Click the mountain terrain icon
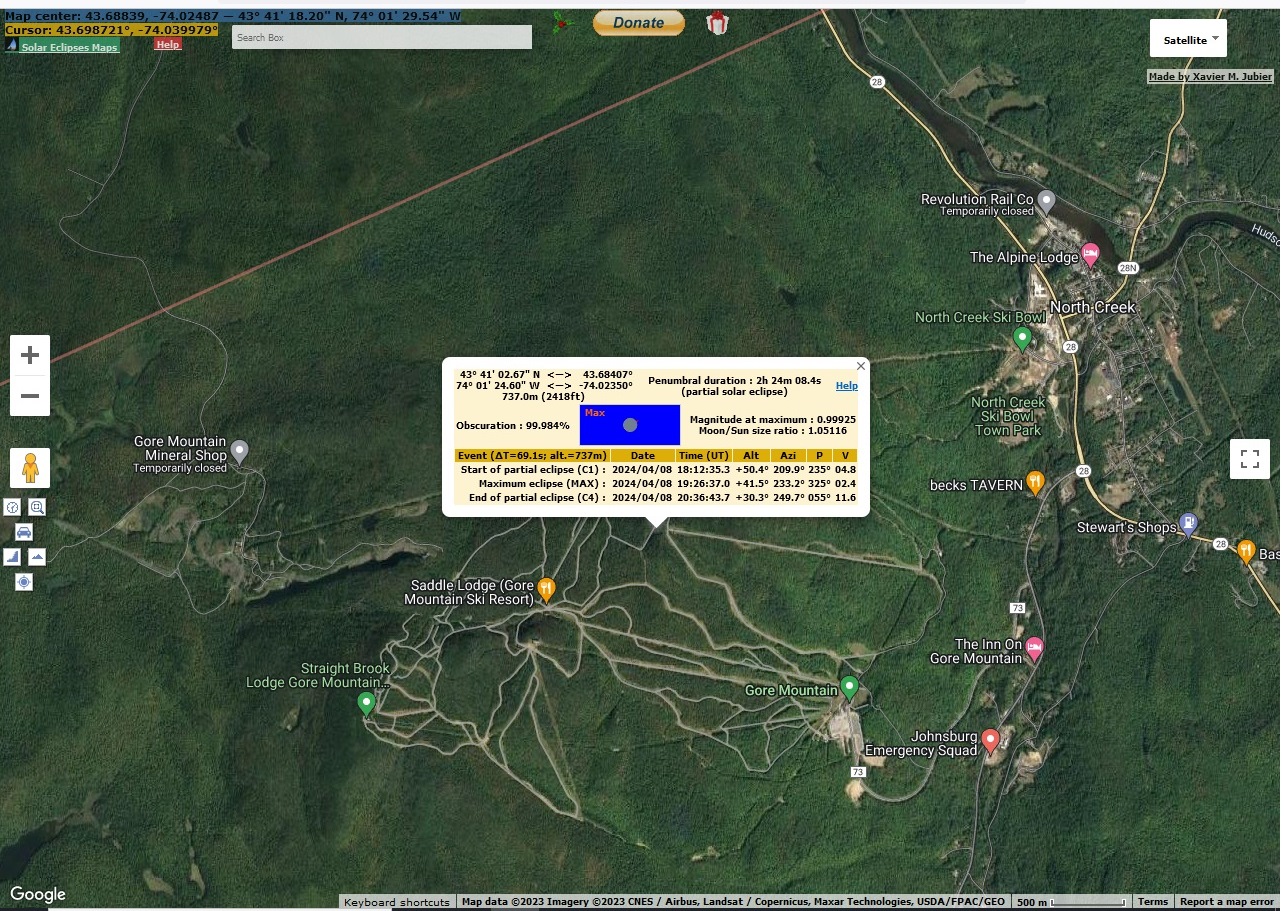The width and height of the screenshot is (1284, 911). point(37,557)
